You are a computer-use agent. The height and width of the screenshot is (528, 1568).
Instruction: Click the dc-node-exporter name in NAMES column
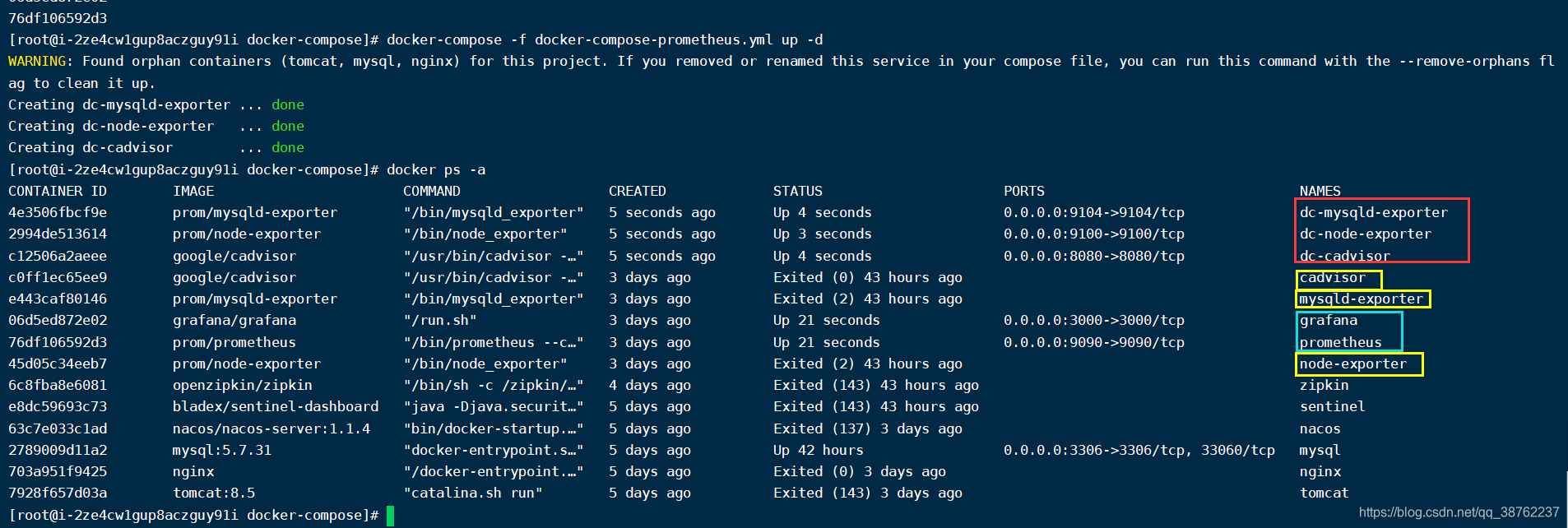click(1366, 234)
